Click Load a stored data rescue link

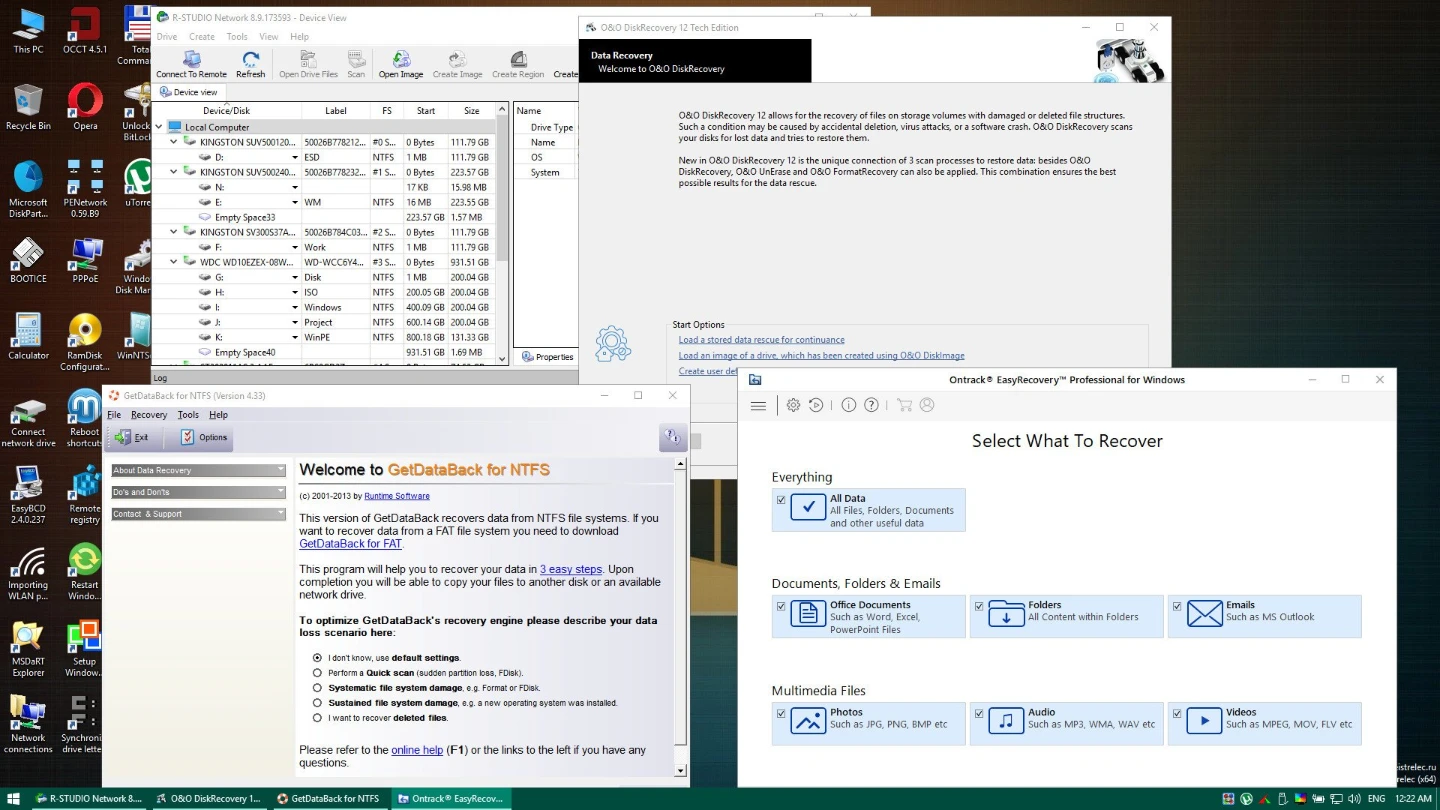(761, 340)
